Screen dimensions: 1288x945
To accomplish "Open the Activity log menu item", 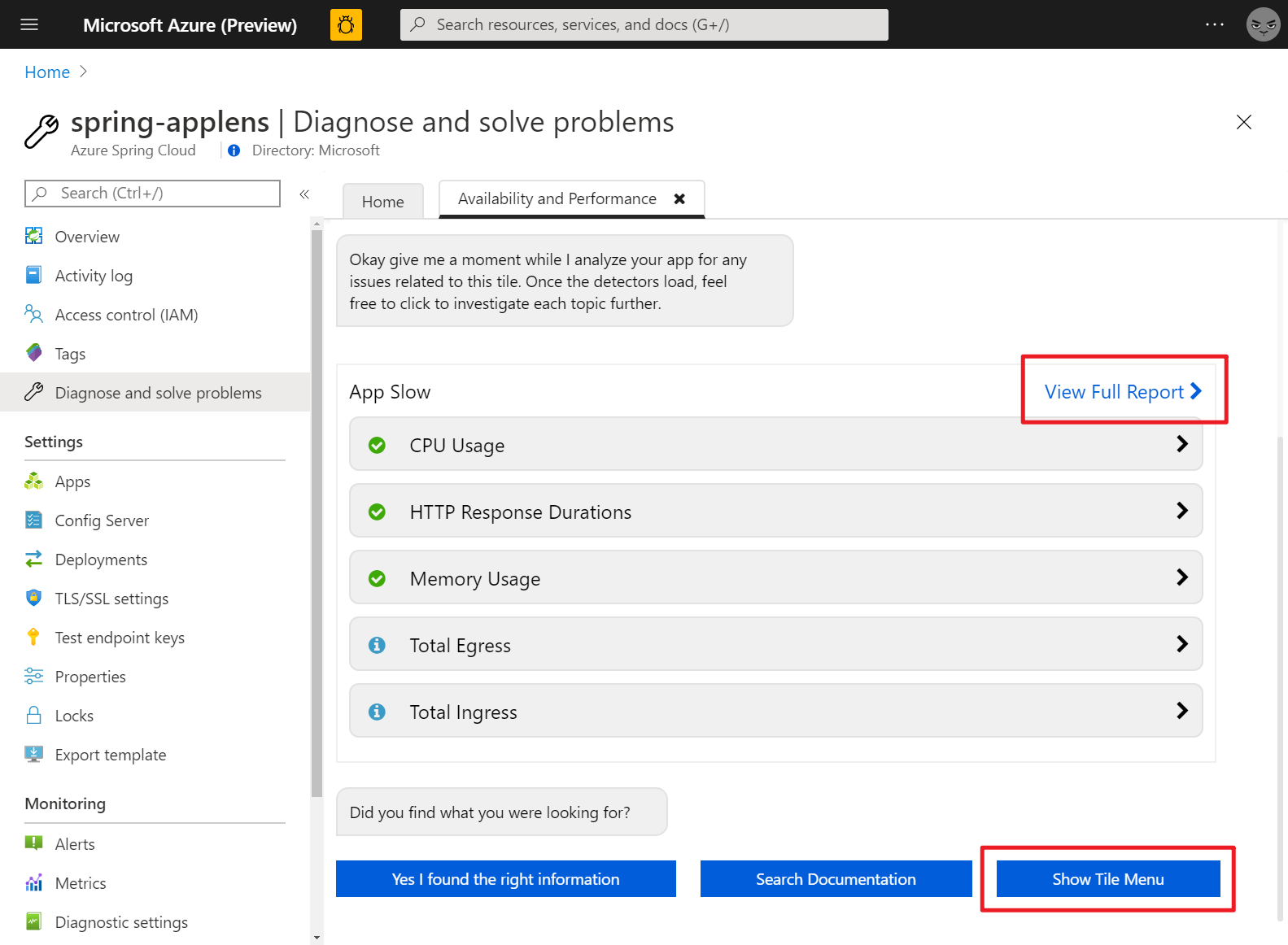I will coord(155,276).
